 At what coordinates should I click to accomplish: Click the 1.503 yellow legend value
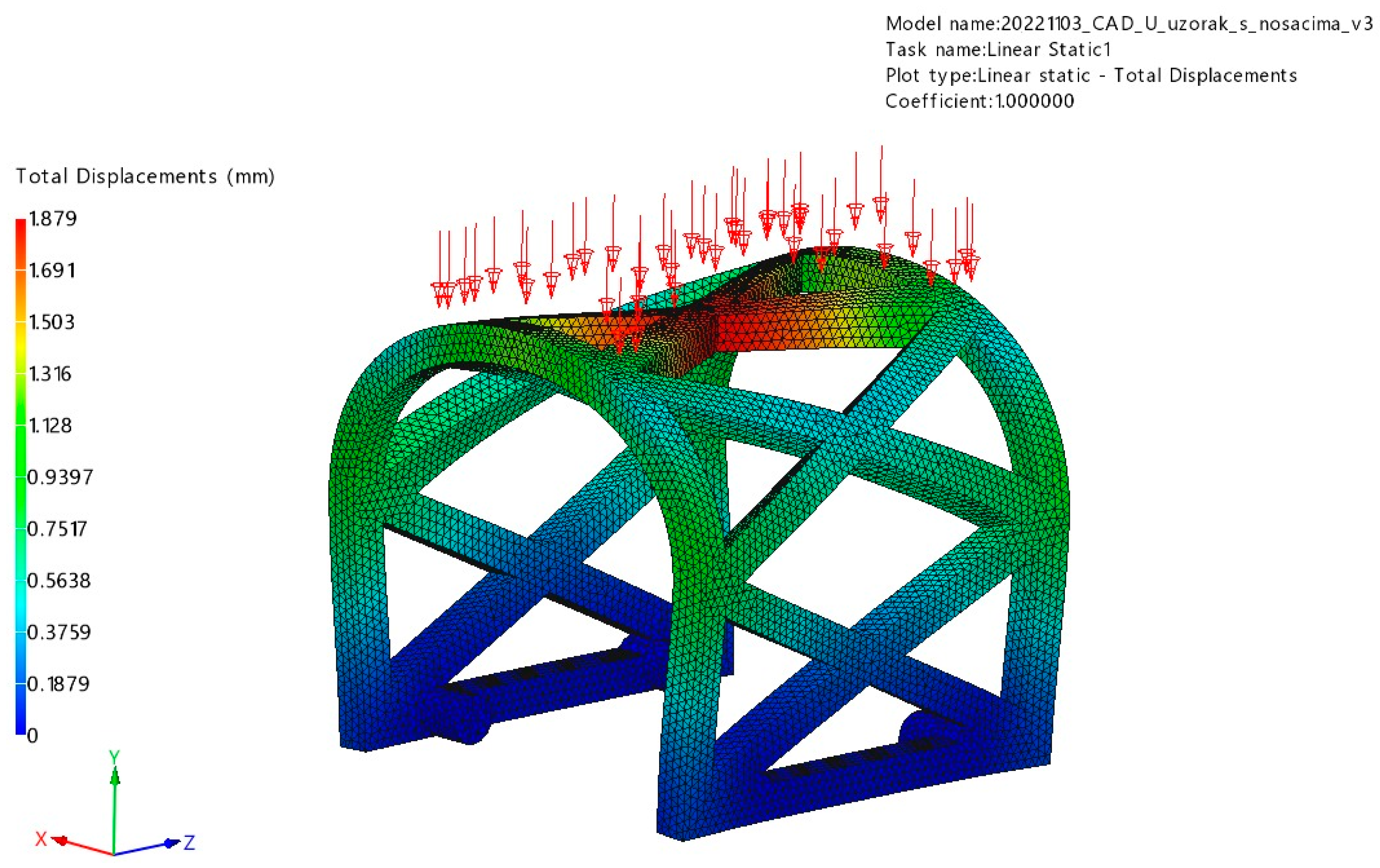[x=52, y=323]
